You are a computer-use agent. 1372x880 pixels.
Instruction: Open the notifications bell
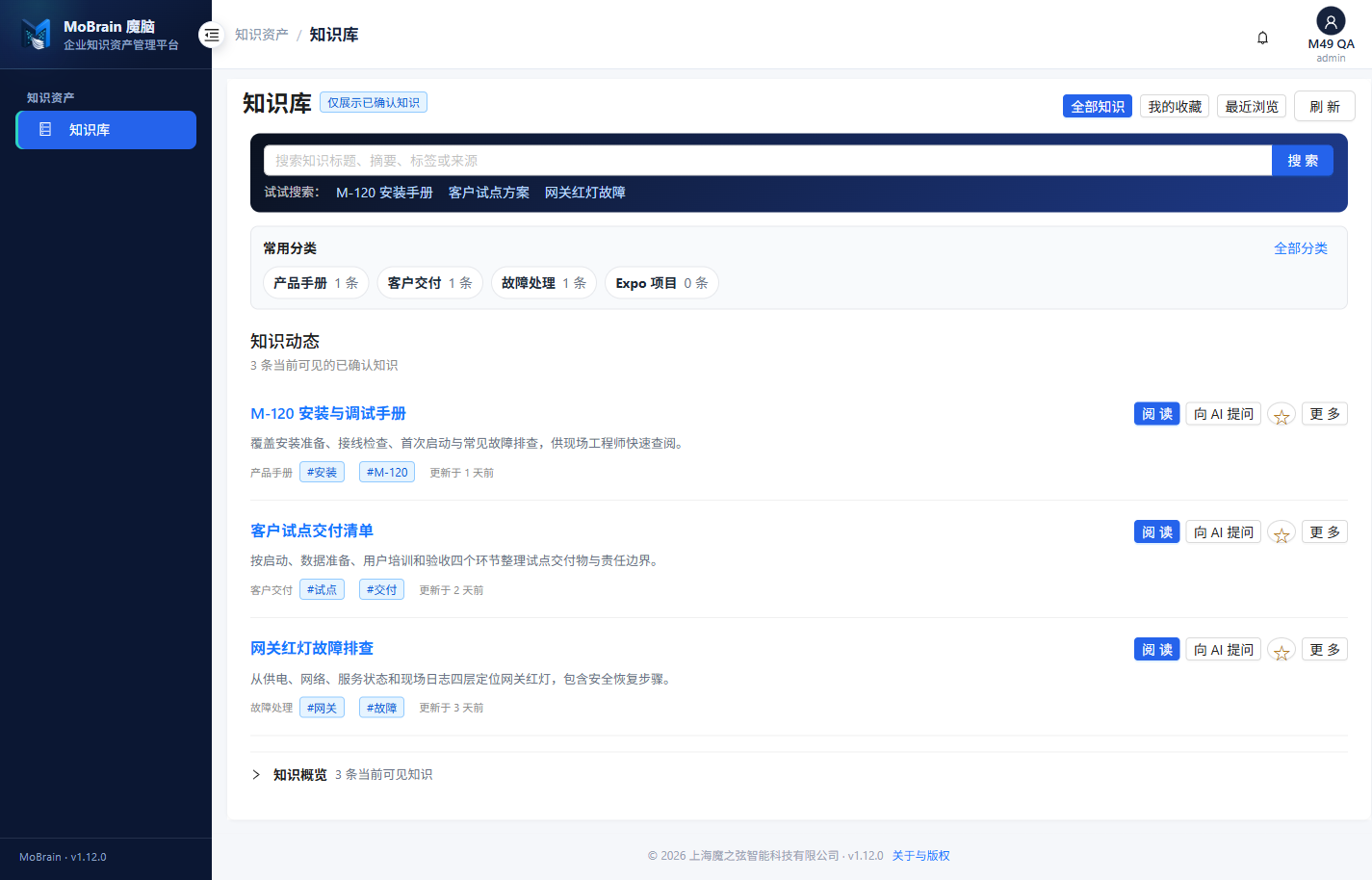click(1262, 38)
